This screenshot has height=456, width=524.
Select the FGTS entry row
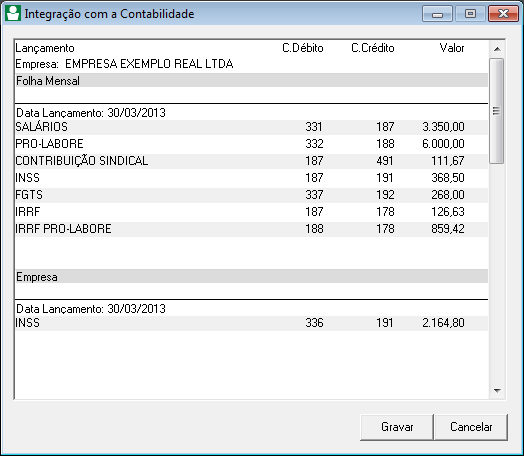(x=251, y=195)
